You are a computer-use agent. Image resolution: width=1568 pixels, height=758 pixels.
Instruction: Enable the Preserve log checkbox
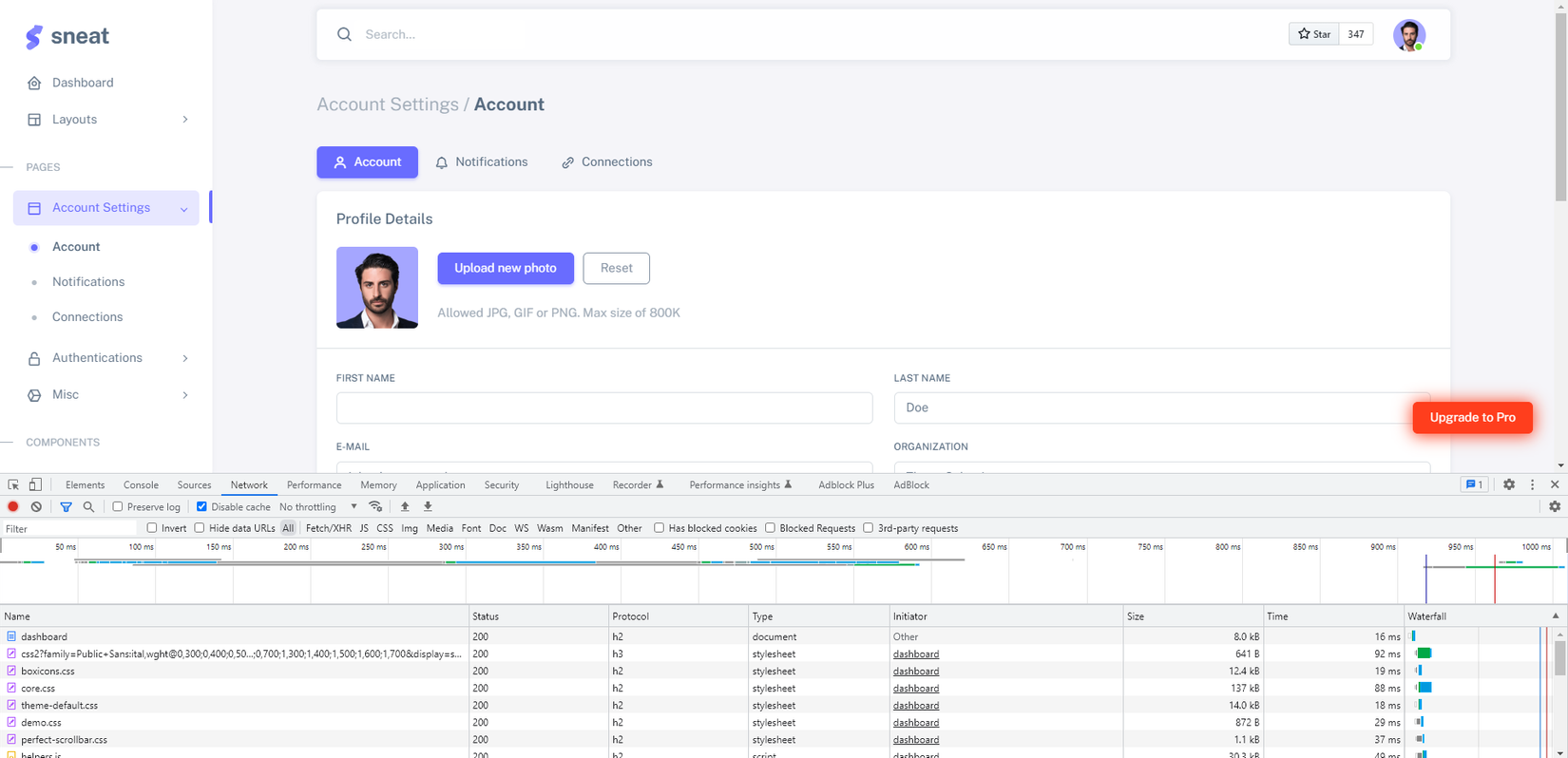(x=118, y=506)
